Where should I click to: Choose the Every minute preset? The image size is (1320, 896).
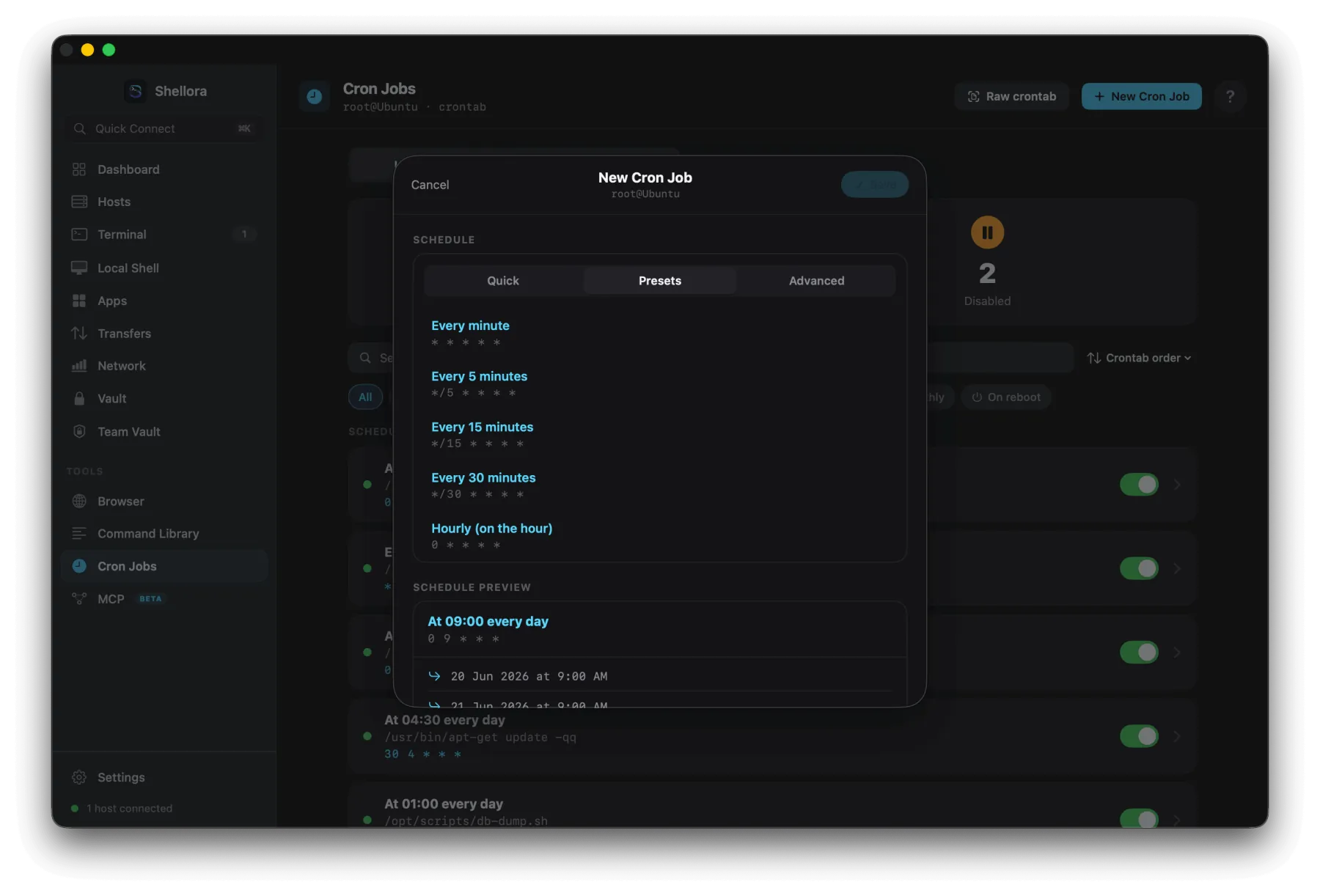pos(660,333)
